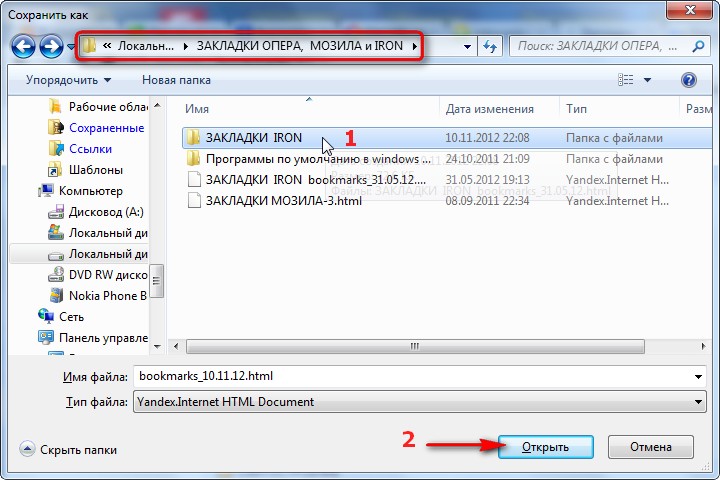This screenshot has width=720, height=480.
Task: Click the floppy drive icon for Дисковод (A:)
Action: click(56, 212)
